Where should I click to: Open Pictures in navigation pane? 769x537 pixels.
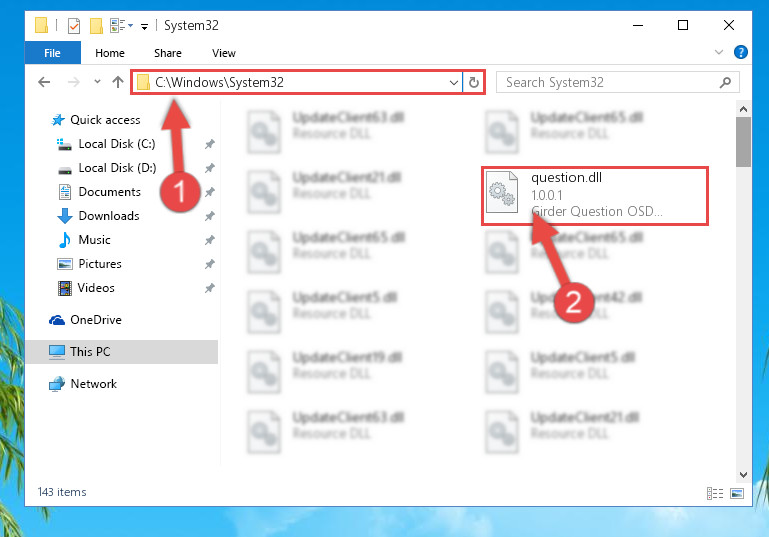[x=100, y=264]
